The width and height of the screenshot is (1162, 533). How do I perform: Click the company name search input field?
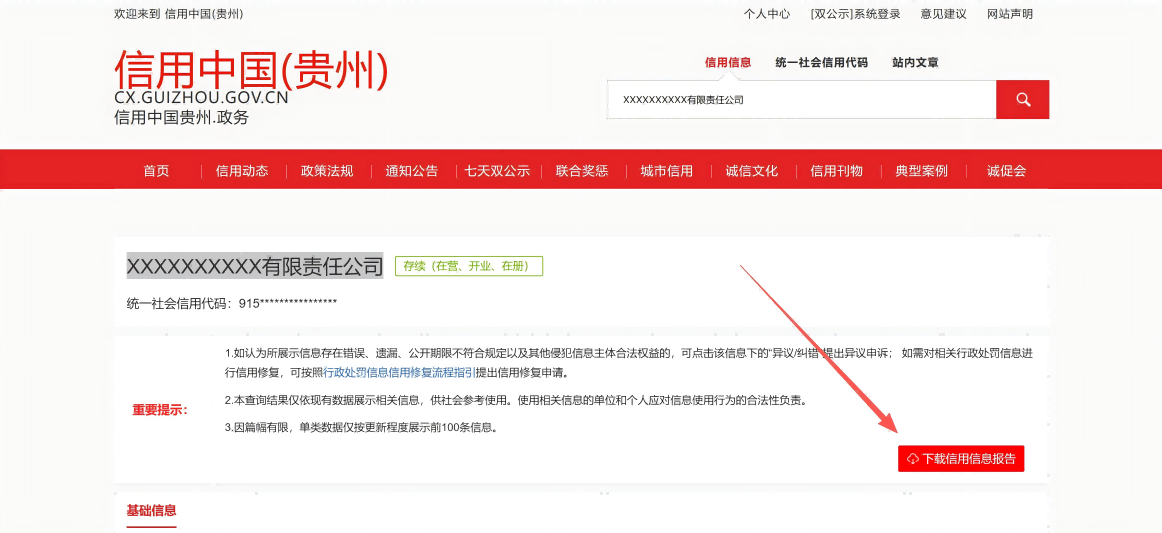point(800,100)
